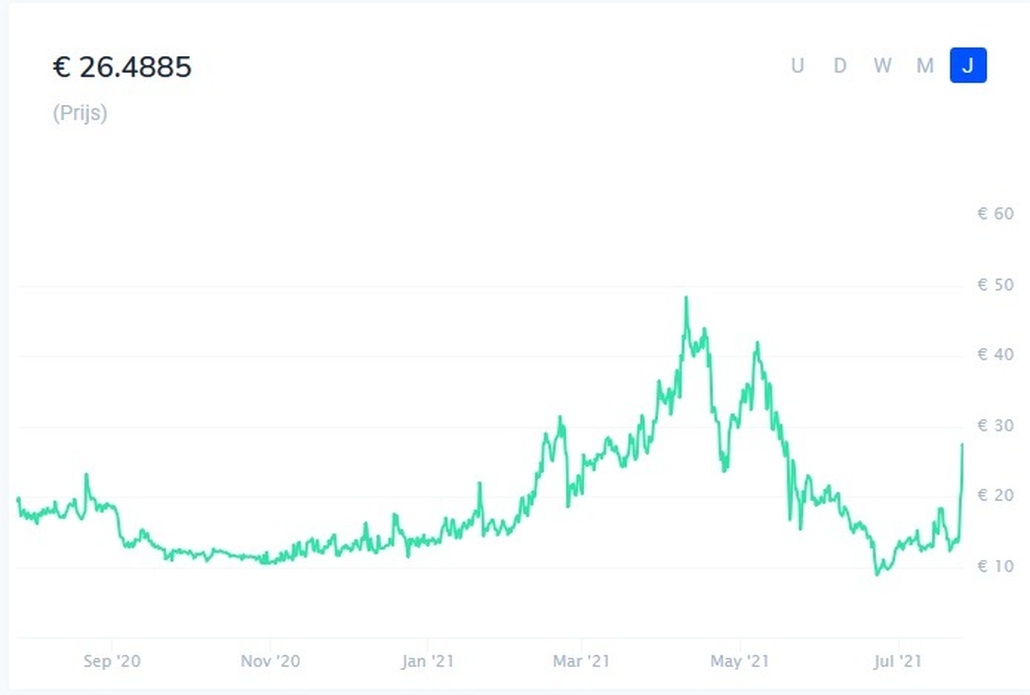1030x695 pixels.
Task: Click the Jan '21 date label
Action: (x=428, y=661)
